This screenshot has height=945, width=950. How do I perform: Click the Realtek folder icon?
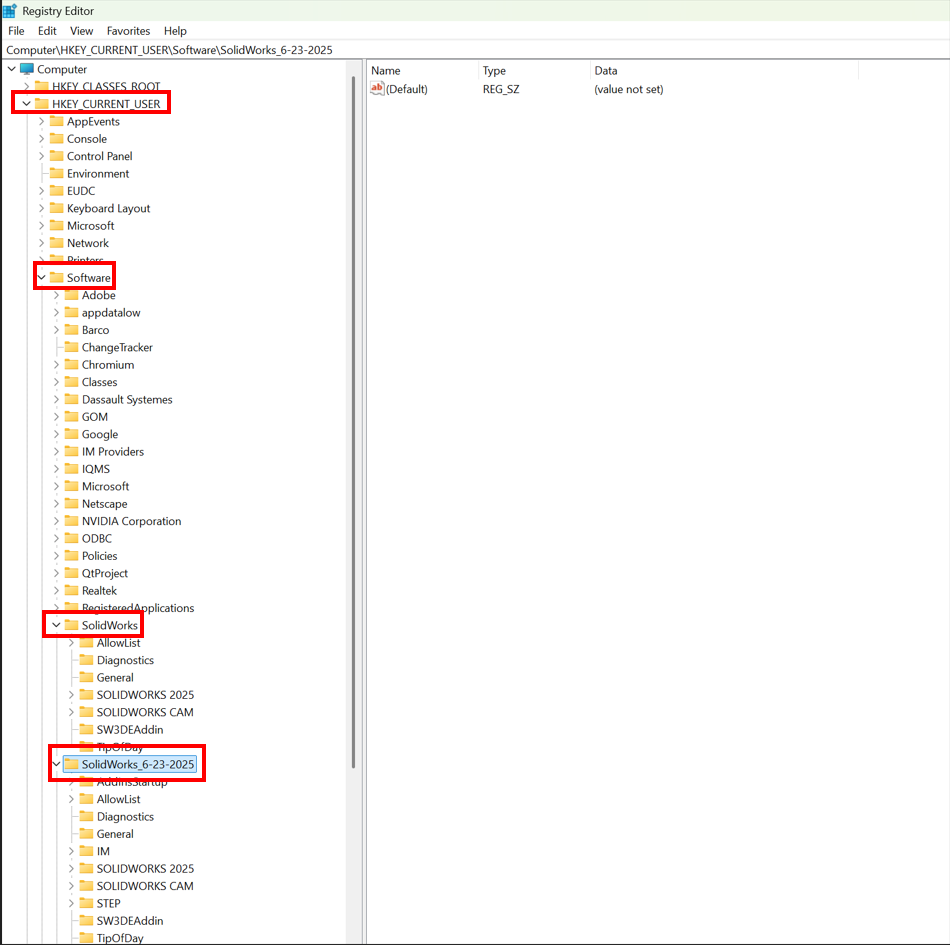[x=71, y=590]
